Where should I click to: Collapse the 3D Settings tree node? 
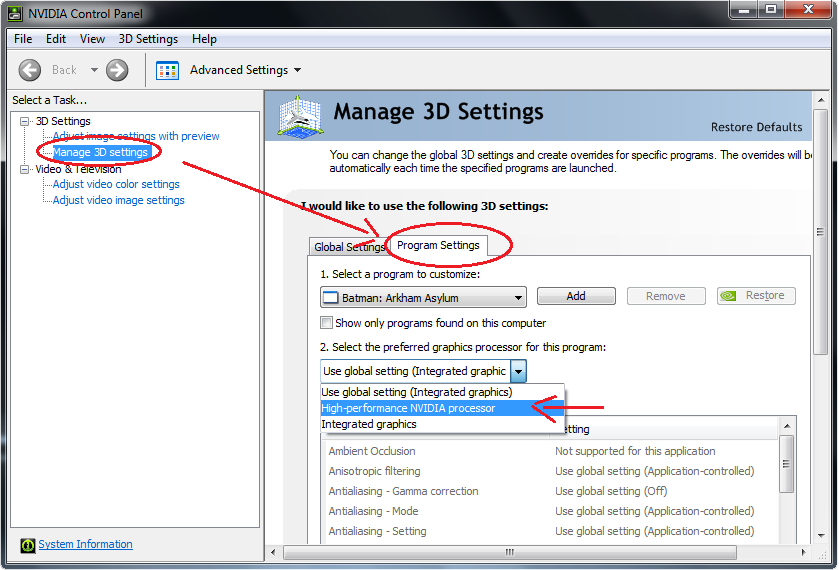25,121
